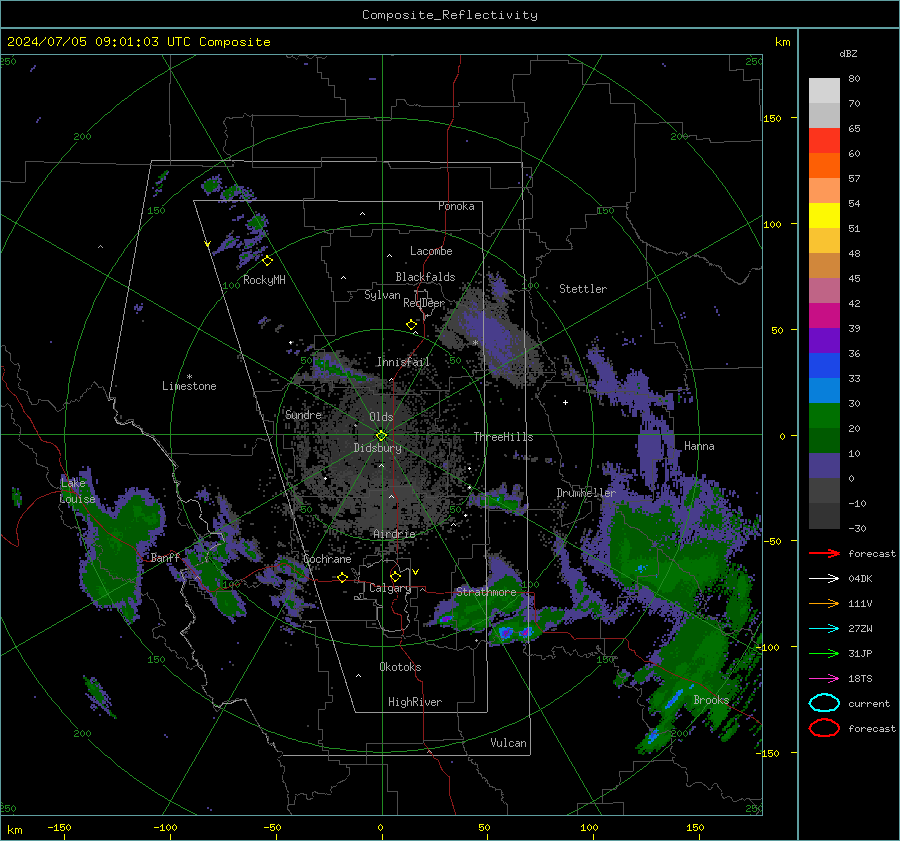Image resolution: width=900 pixels, height=841 pixels.
Task: Click the Strathmore label
Action: (x=486, y=592)
